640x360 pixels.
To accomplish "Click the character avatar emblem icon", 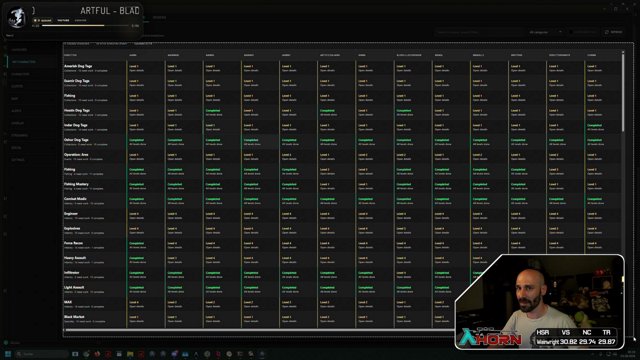I will click(x=17, y=17).
